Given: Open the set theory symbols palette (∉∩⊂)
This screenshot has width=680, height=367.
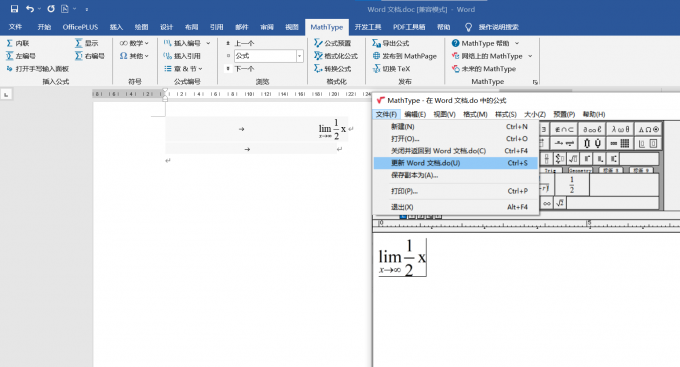Looking at the screenshot, I should 564,129.
